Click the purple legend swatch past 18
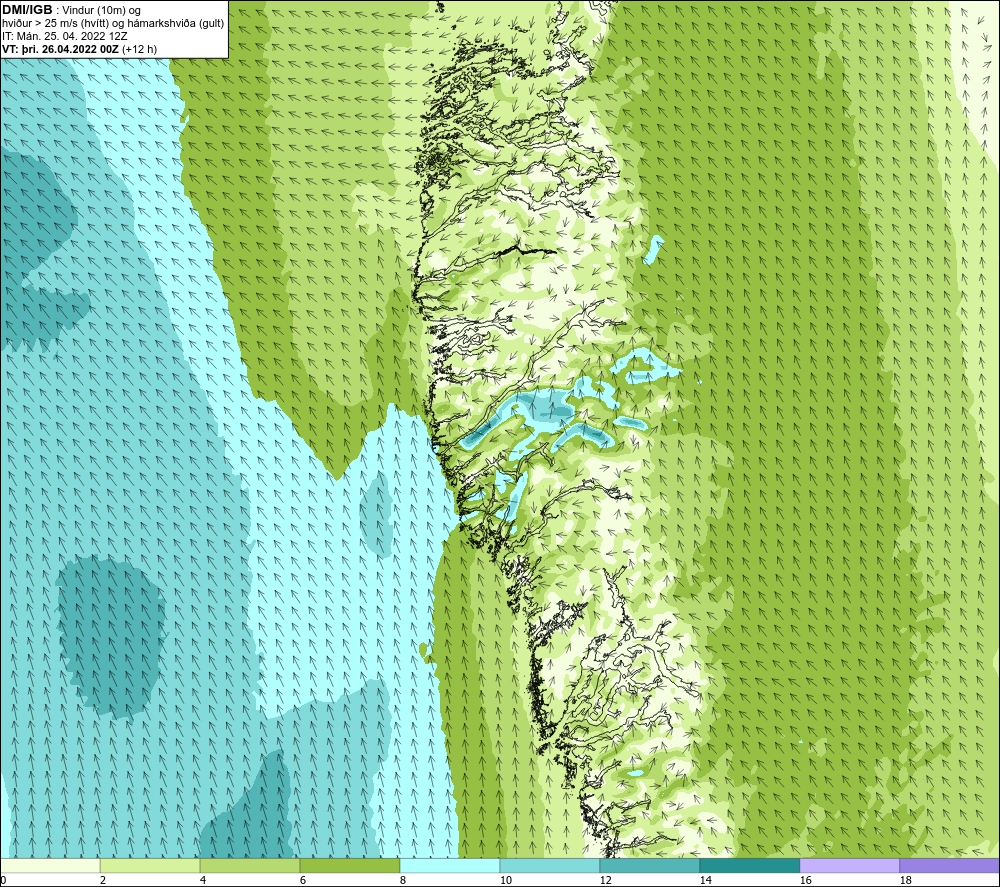The image size is (1000, 887). coord(950,865)
